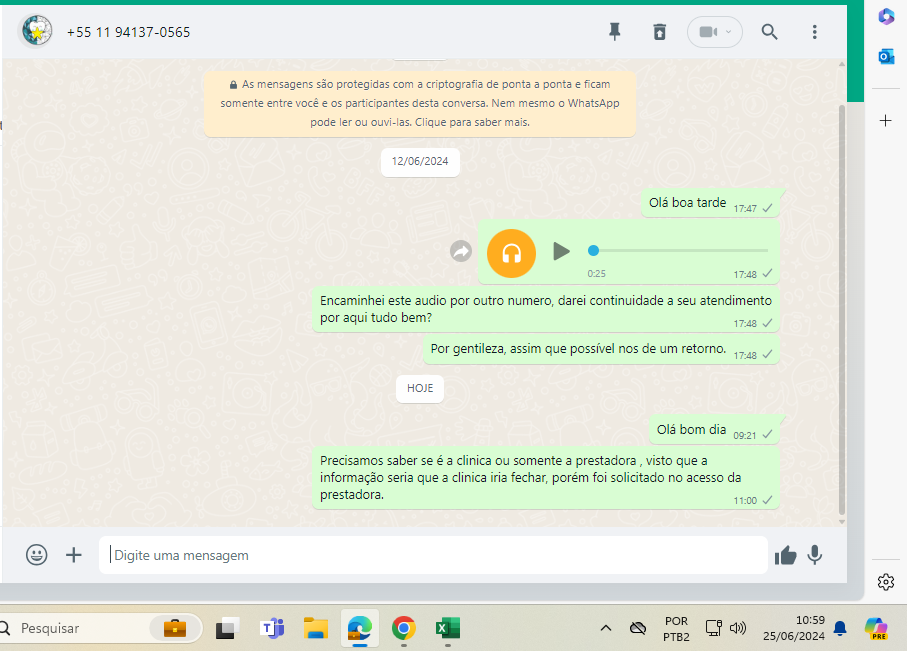Open the attach plus menu
Image resolution: width=907 pixels, height=651 pixels.
point(74,555)
